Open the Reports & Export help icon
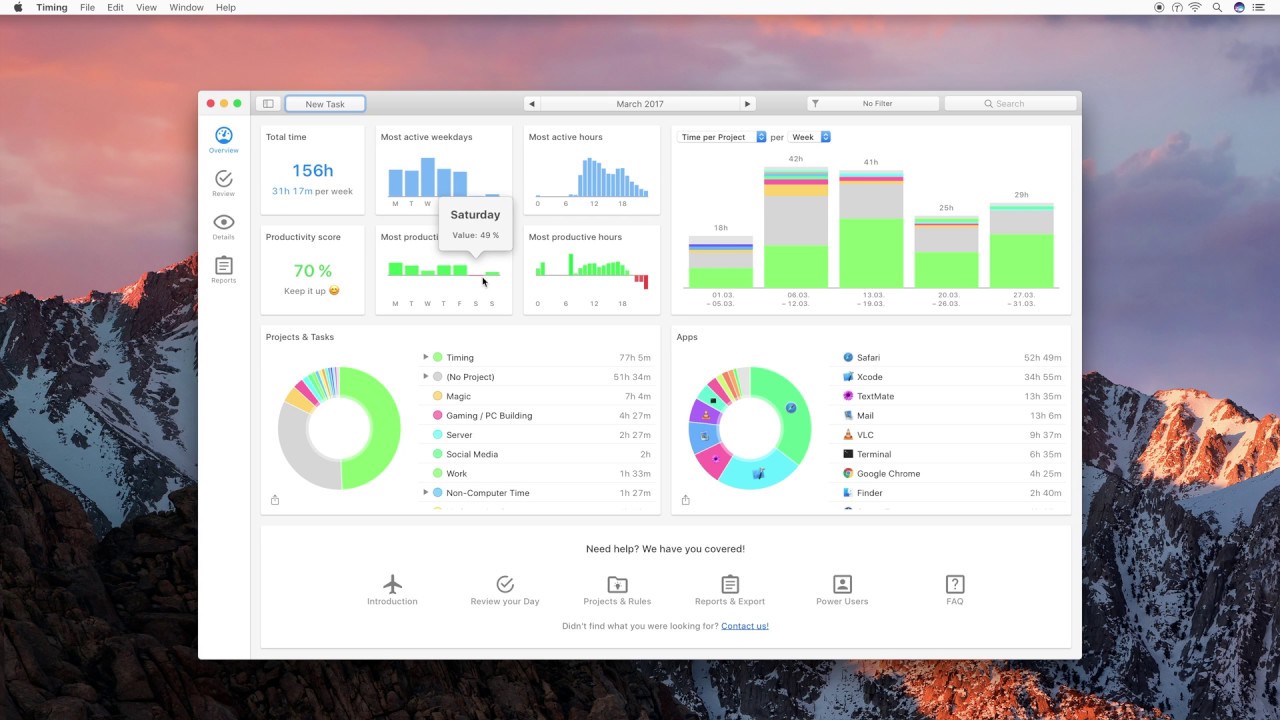1280x720 pixels. coord(730,584)
